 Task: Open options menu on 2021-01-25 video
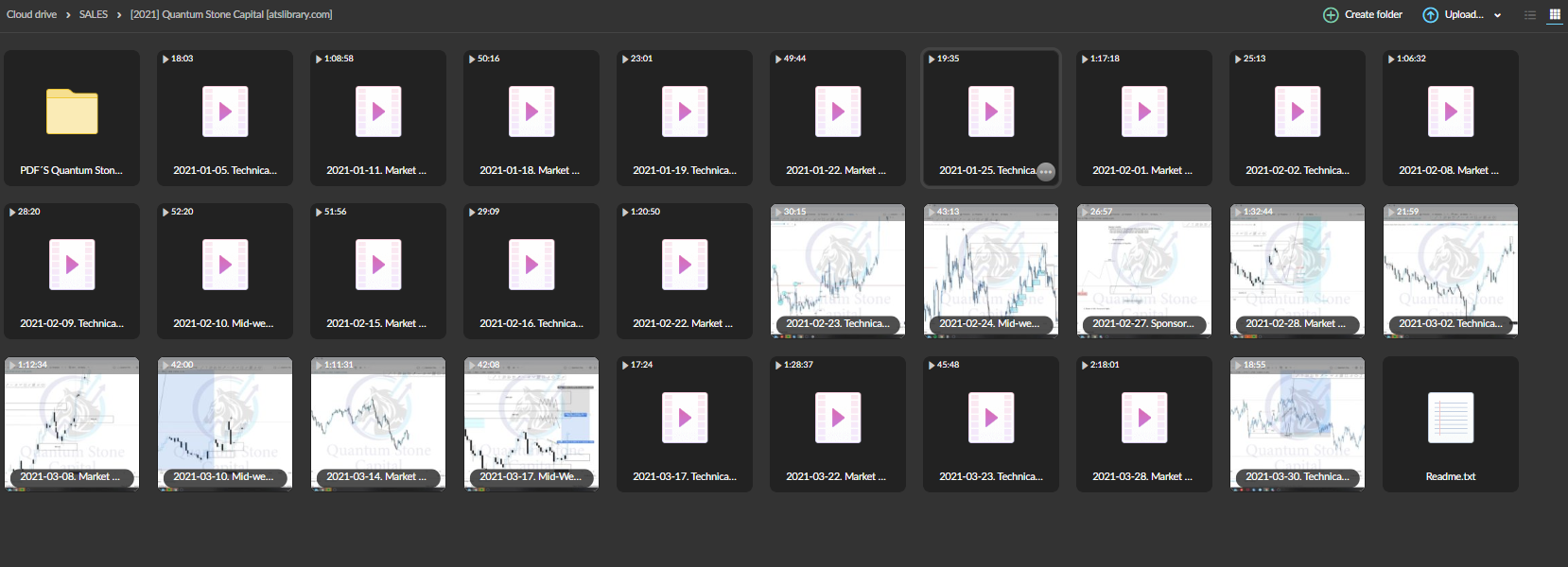(x=1045, y=171)
